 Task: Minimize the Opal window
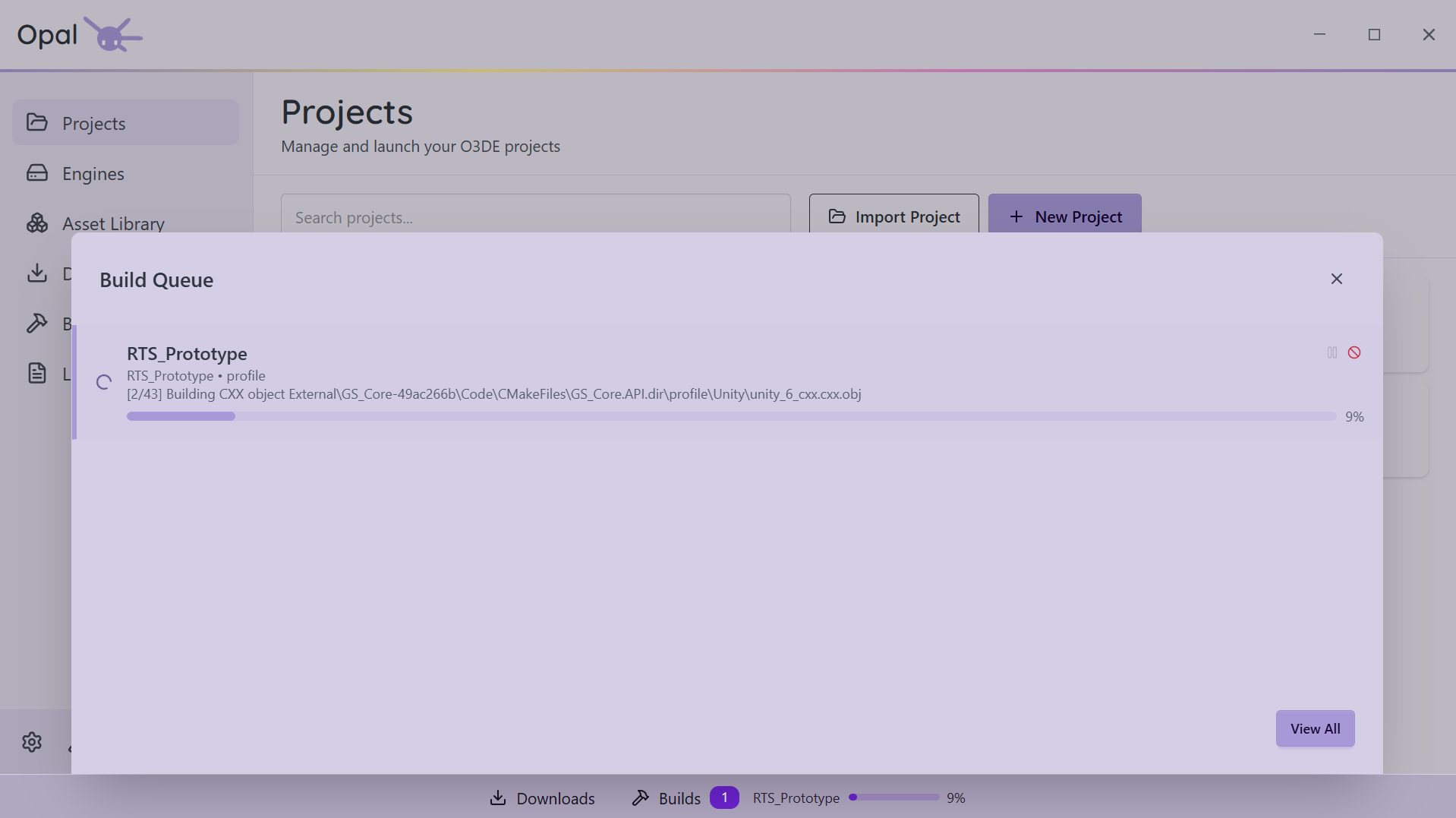pos(1319,34)
